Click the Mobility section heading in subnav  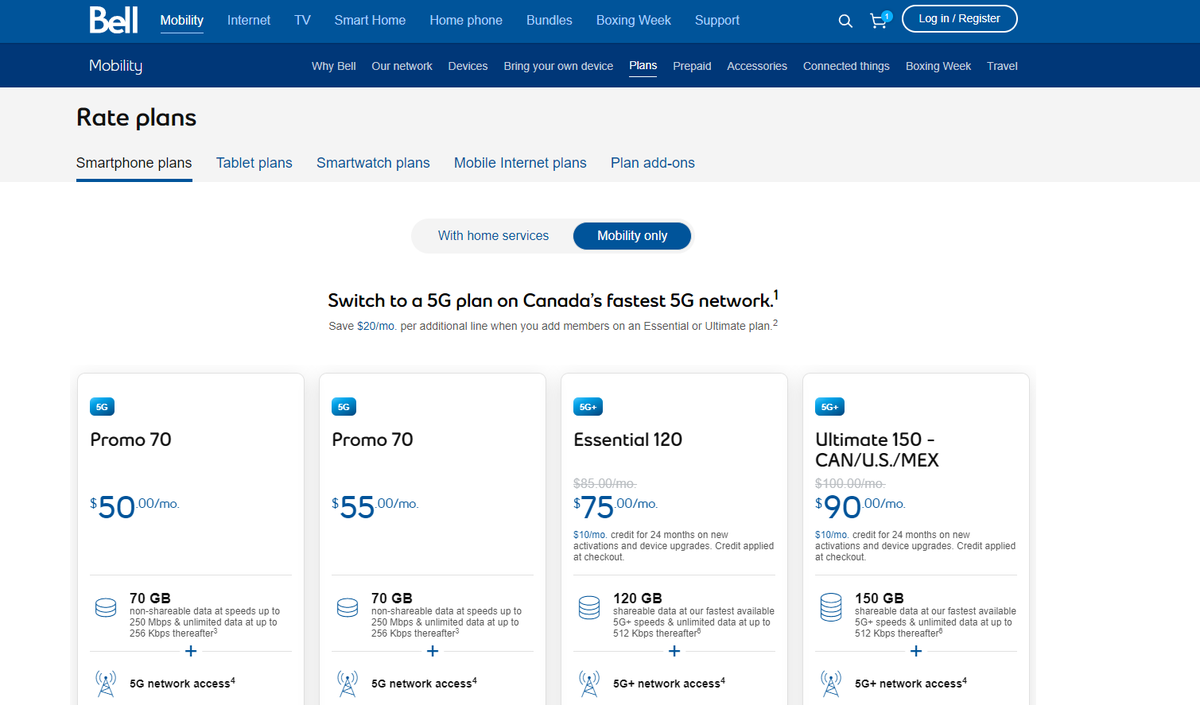pos(116,66)
